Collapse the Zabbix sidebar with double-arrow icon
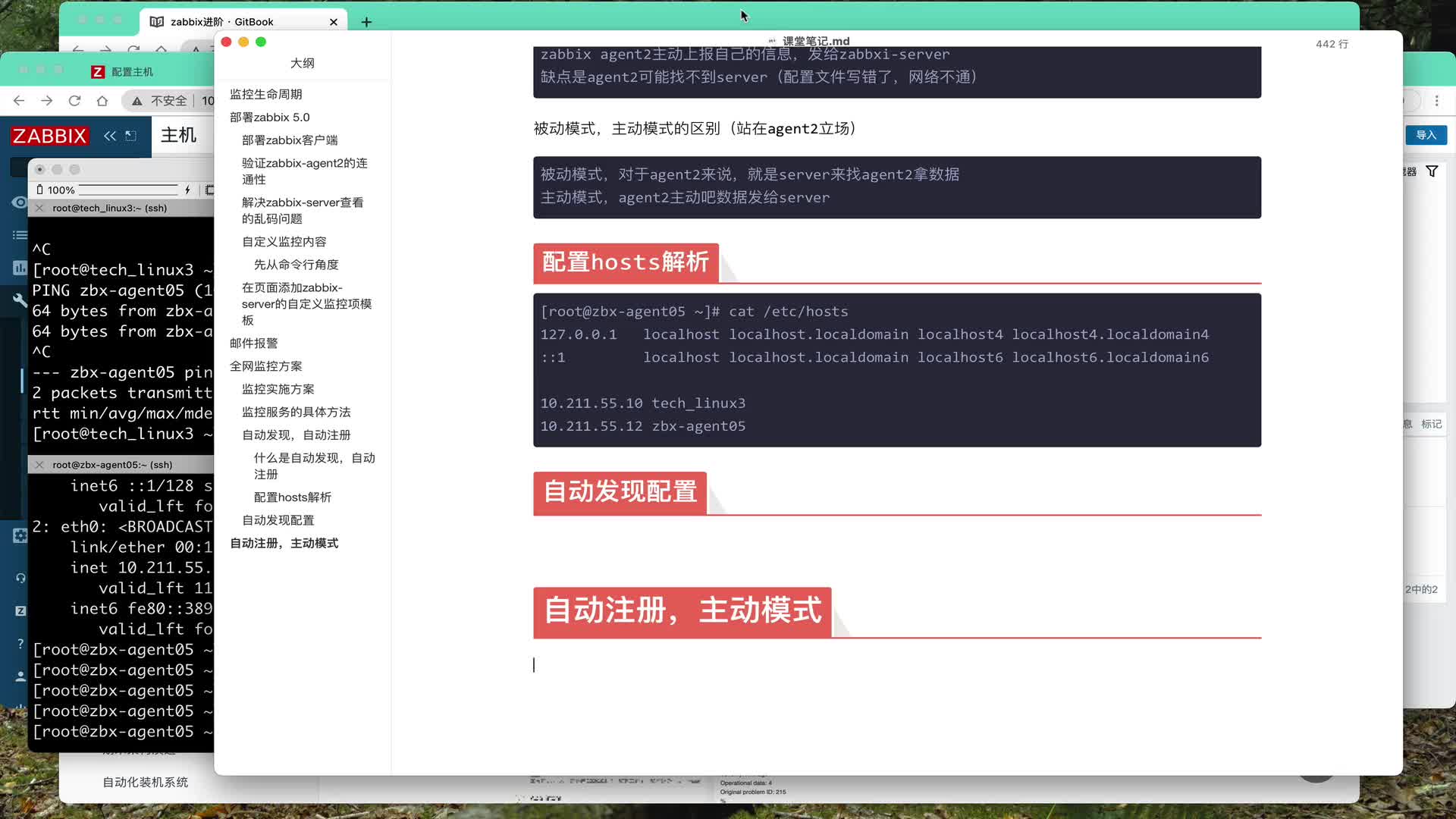 click(110, 136)
